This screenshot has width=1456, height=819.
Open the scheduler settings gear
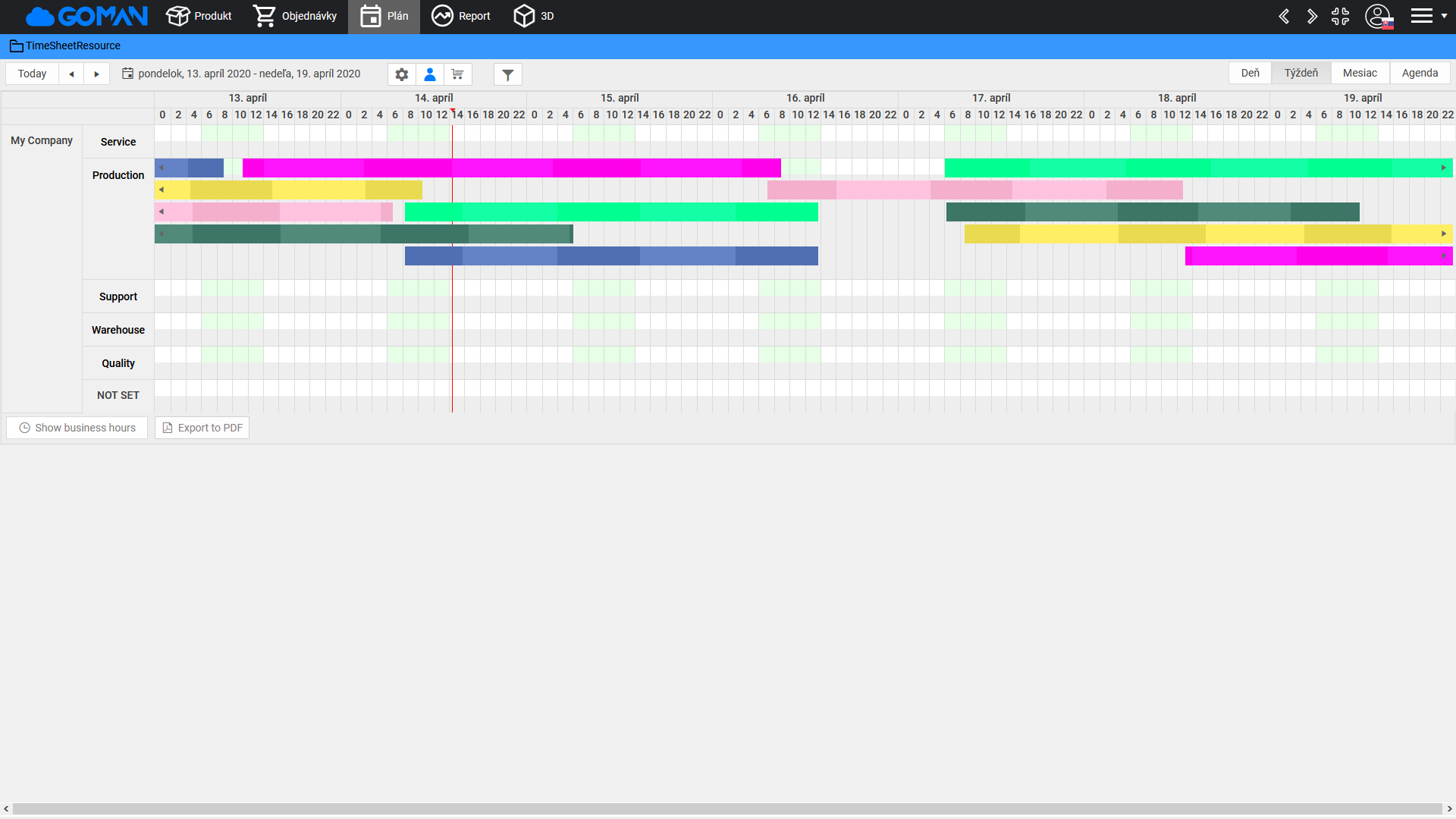click(402, 74)
